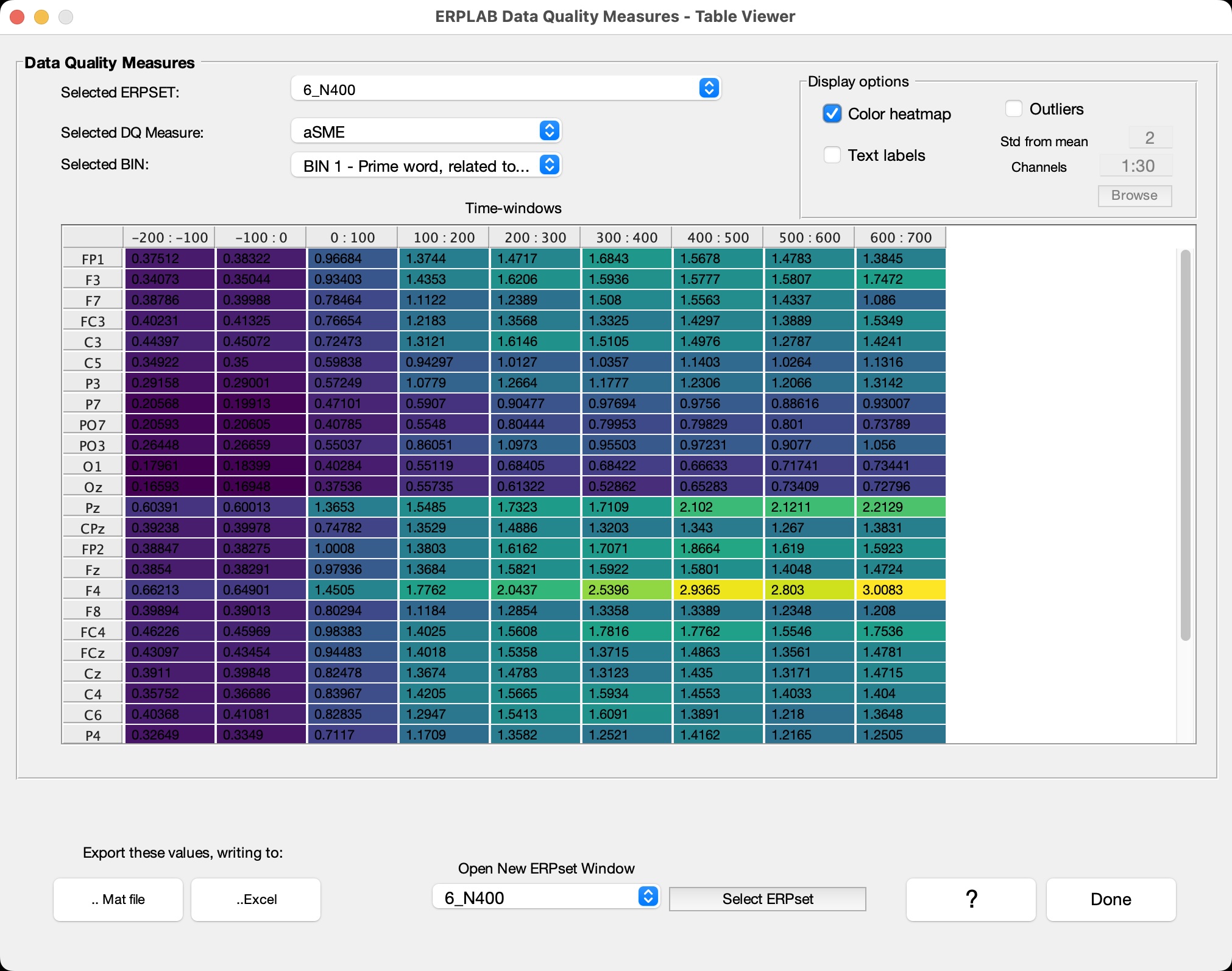Enable the Text labels checkbox
This screenshot has height=971, width=1232.
(832, 155)
